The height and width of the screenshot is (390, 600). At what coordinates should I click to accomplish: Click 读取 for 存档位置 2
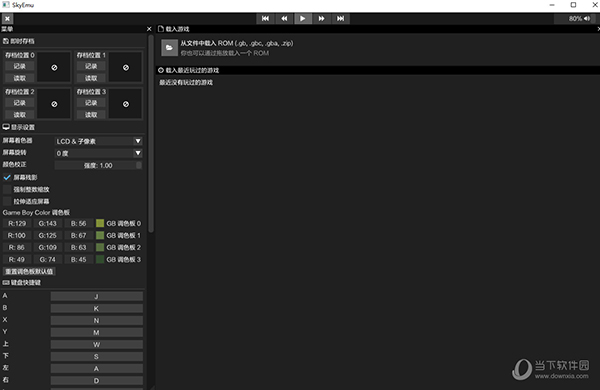20,114
